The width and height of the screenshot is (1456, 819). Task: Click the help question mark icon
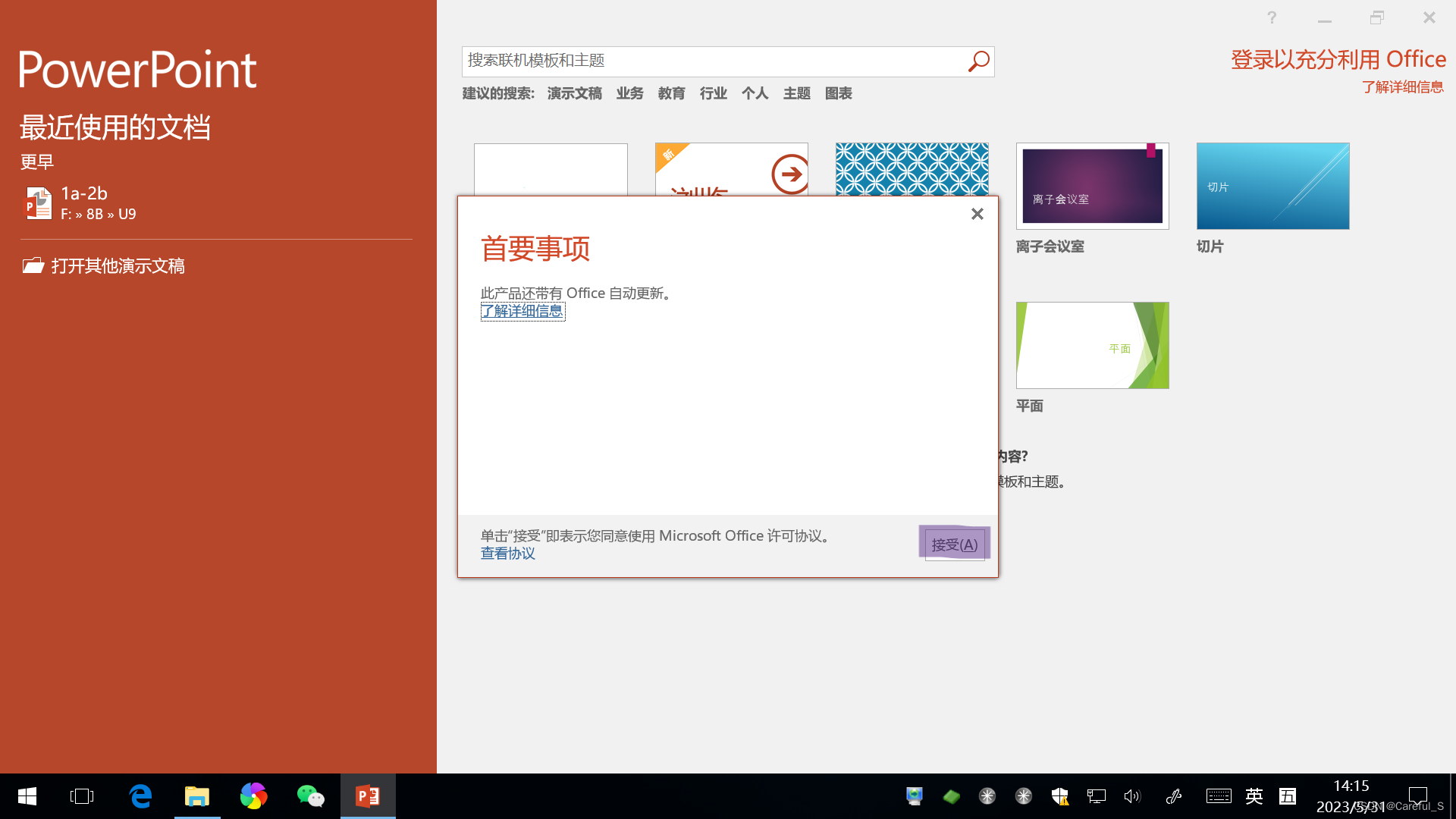1272,17
